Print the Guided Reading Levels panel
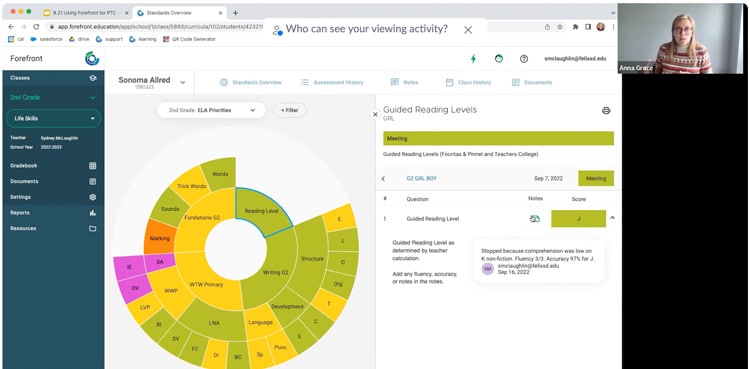The image size is (750, 369). (x=606, y=111)
